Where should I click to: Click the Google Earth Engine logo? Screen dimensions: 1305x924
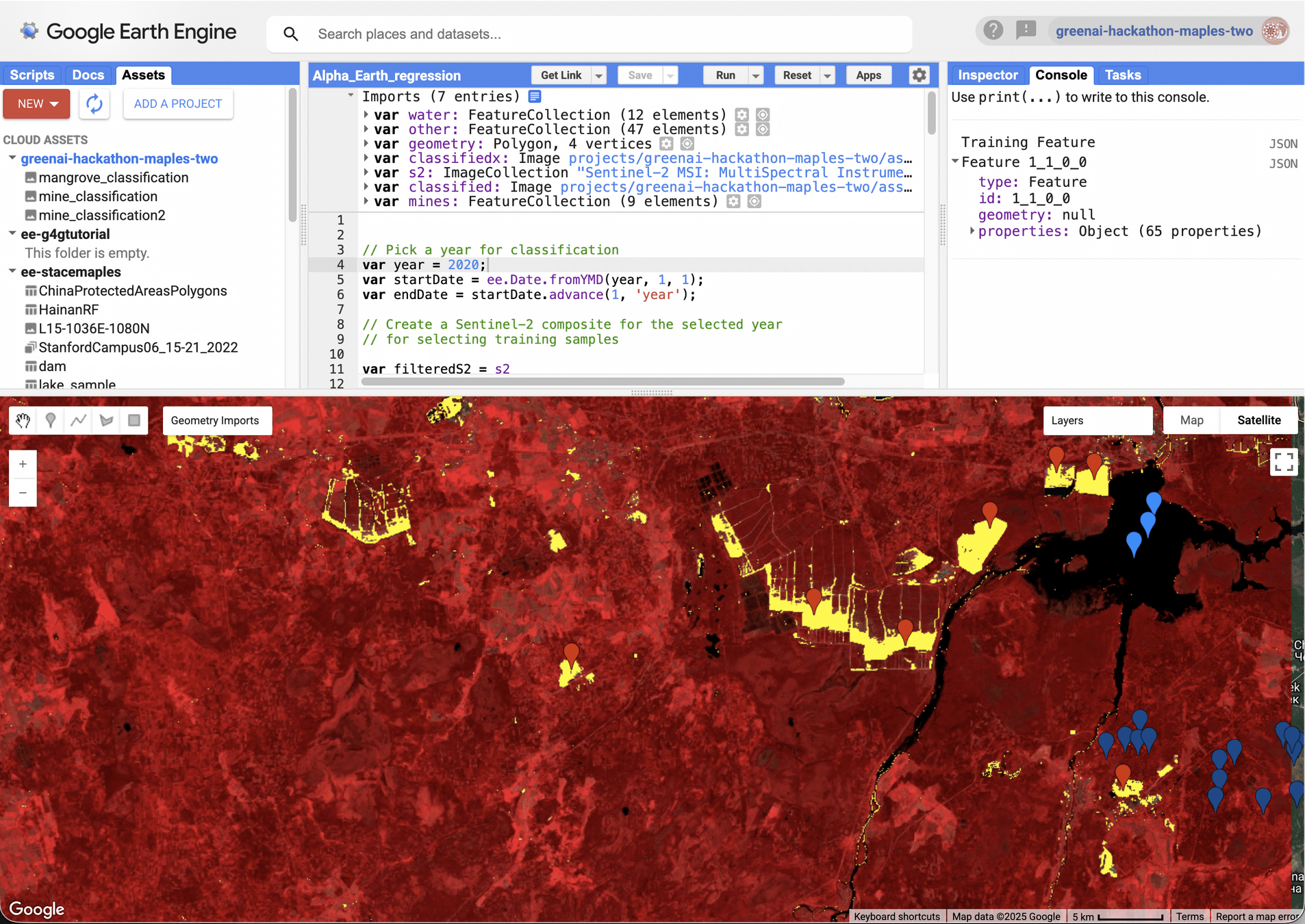(x=128, y=31)
